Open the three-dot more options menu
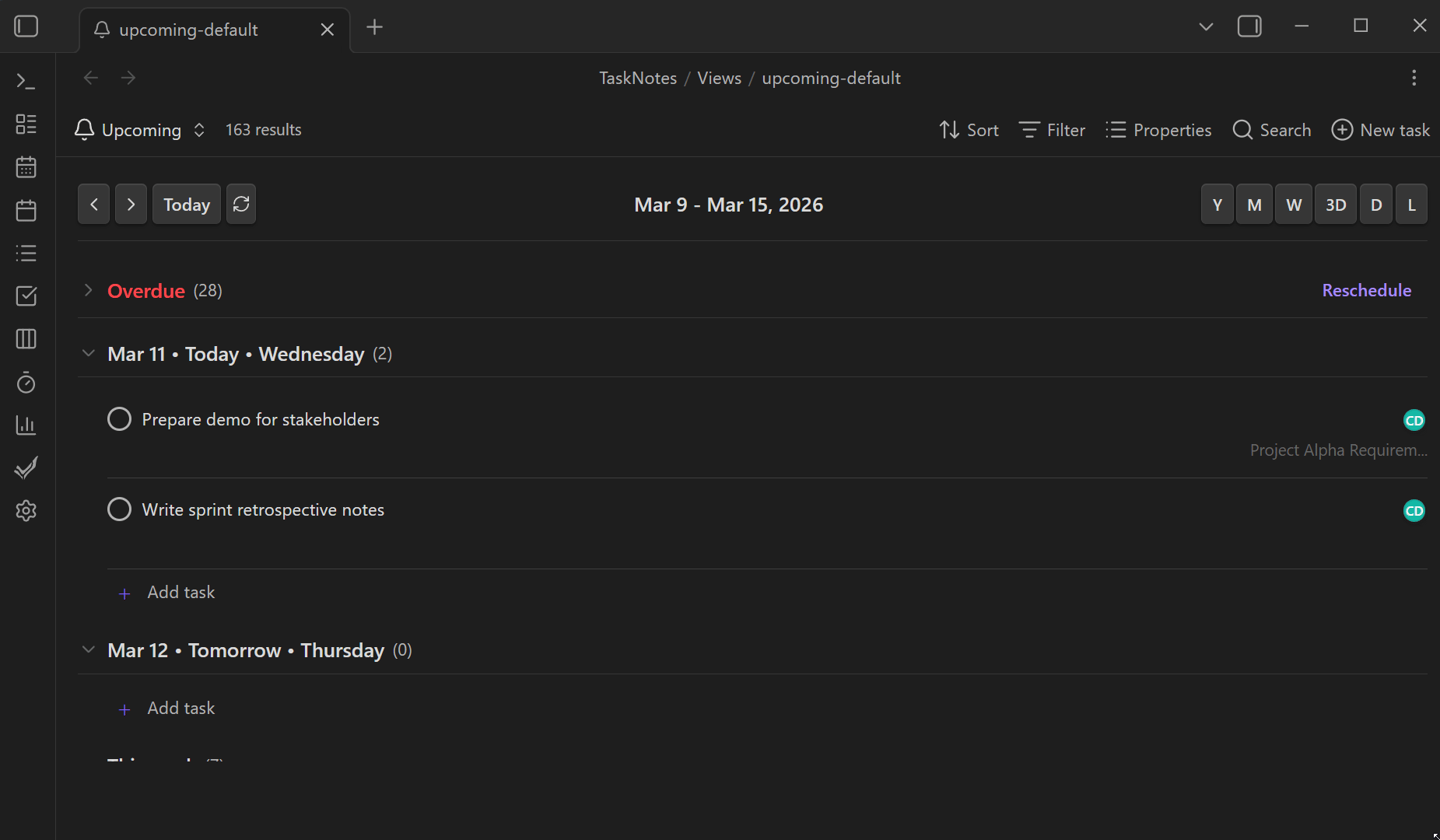Viewport: 1440px width, 840px height. (x=1414, y=78)
